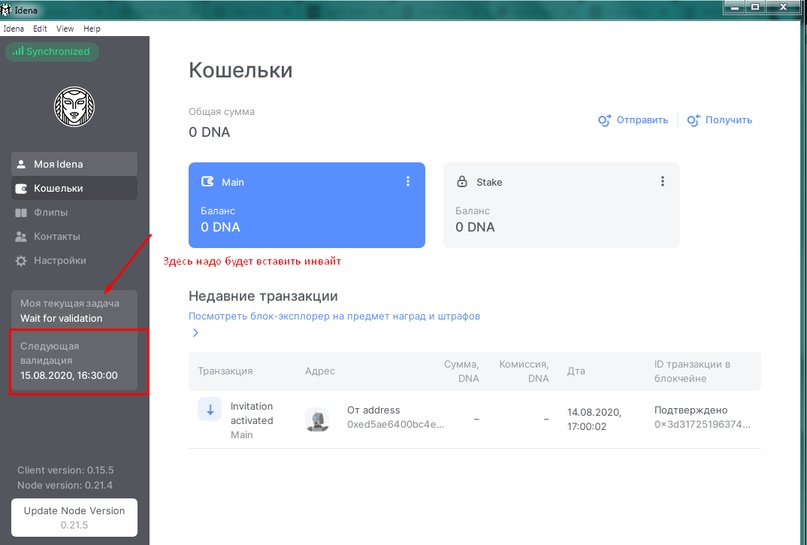Open the Help menu

(x=92, y=29)
